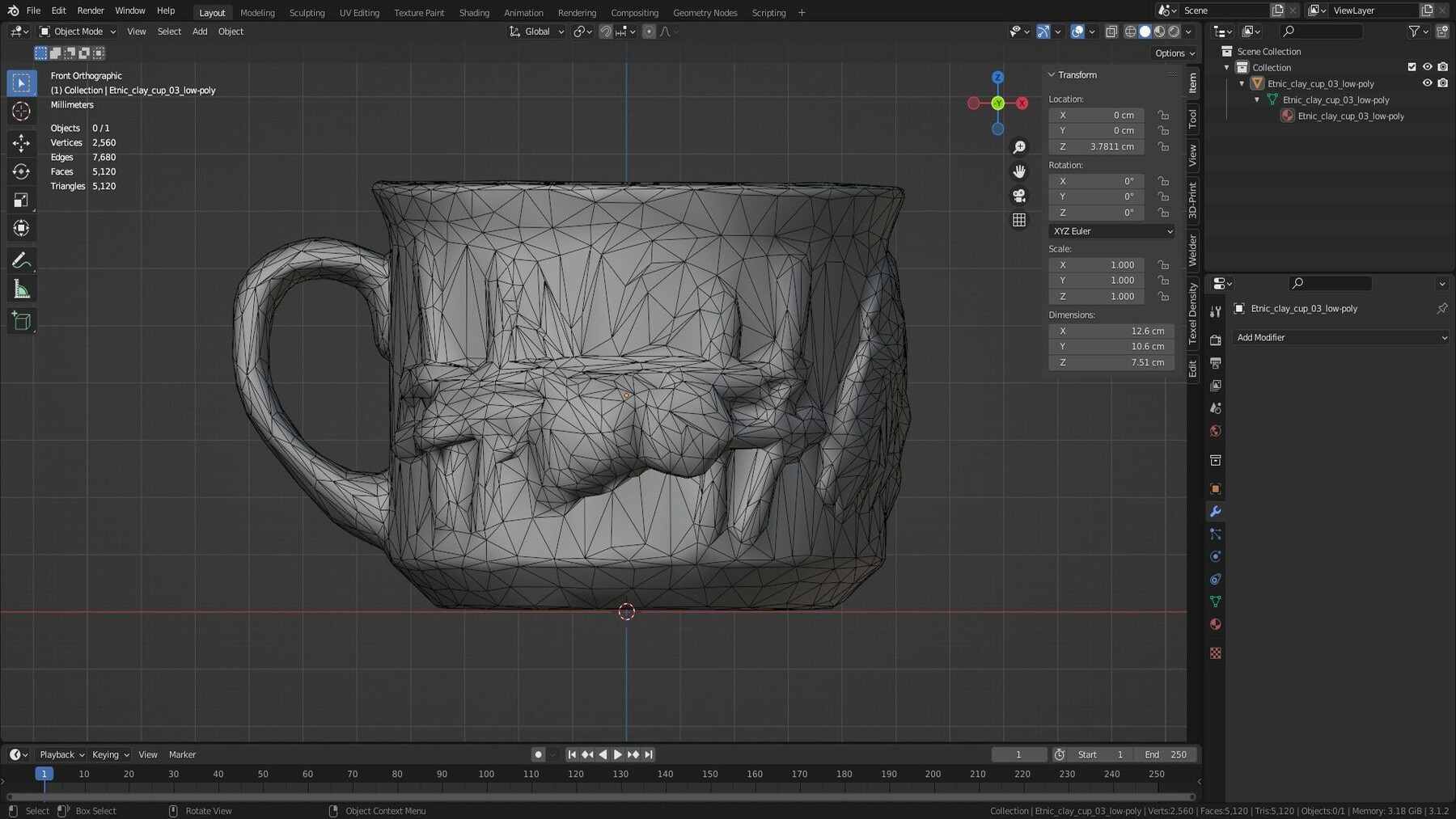Open the XYZ Euler rotation order dropdown
This screenshot has height=819, width=1456.
click(x=1111, y=231)
